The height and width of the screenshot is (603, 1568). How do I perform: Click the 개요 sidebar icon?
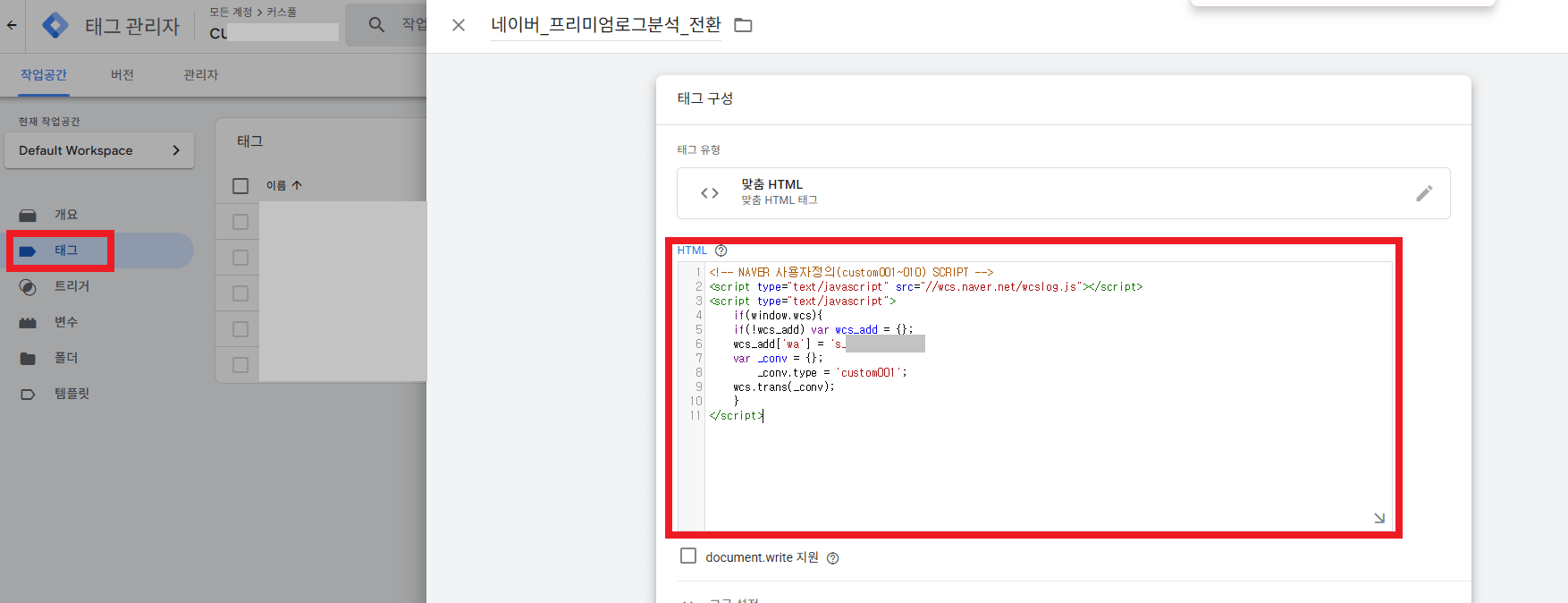point(28,215)
